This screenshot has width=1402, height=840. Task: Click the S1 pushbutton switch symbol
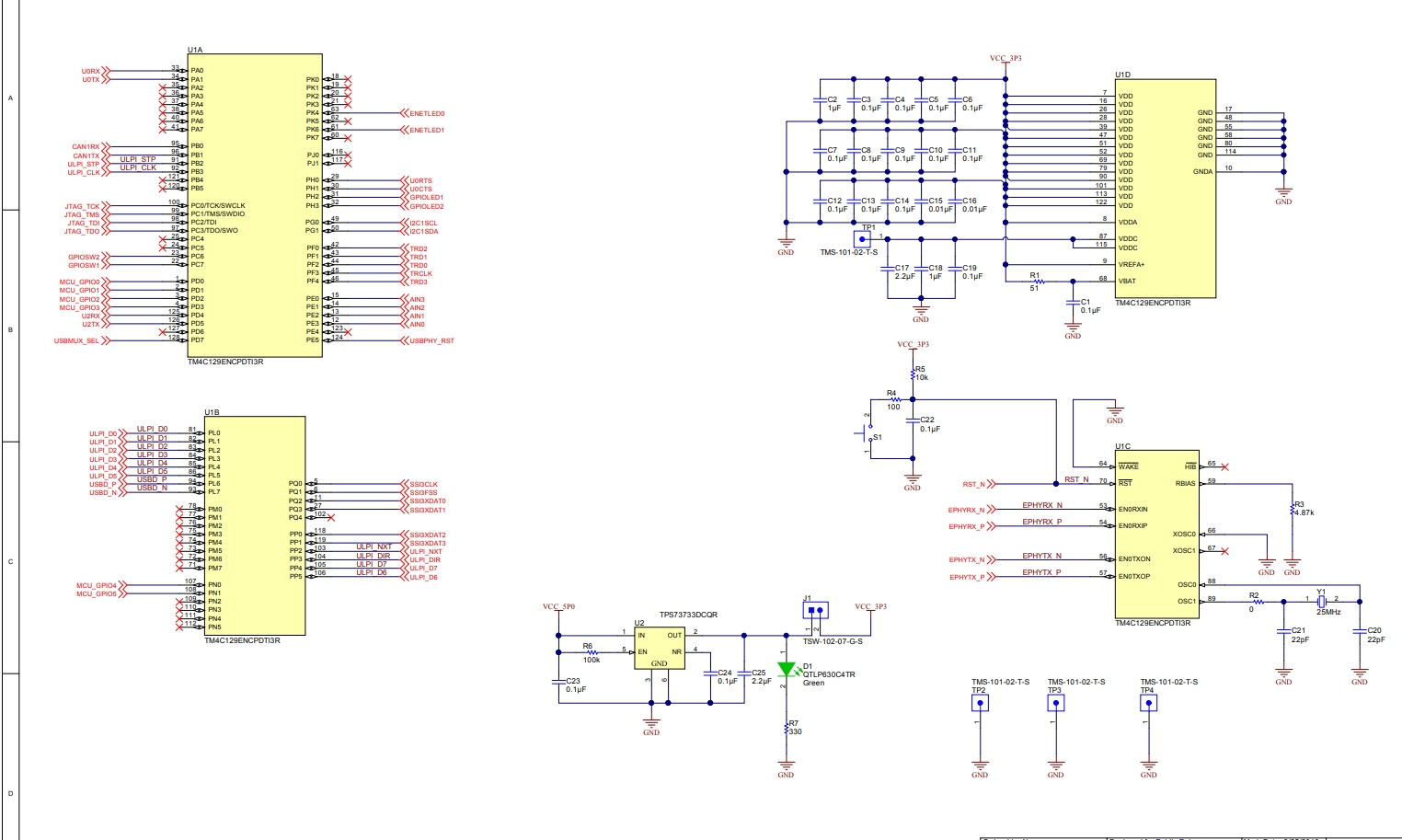pos(868,436)
